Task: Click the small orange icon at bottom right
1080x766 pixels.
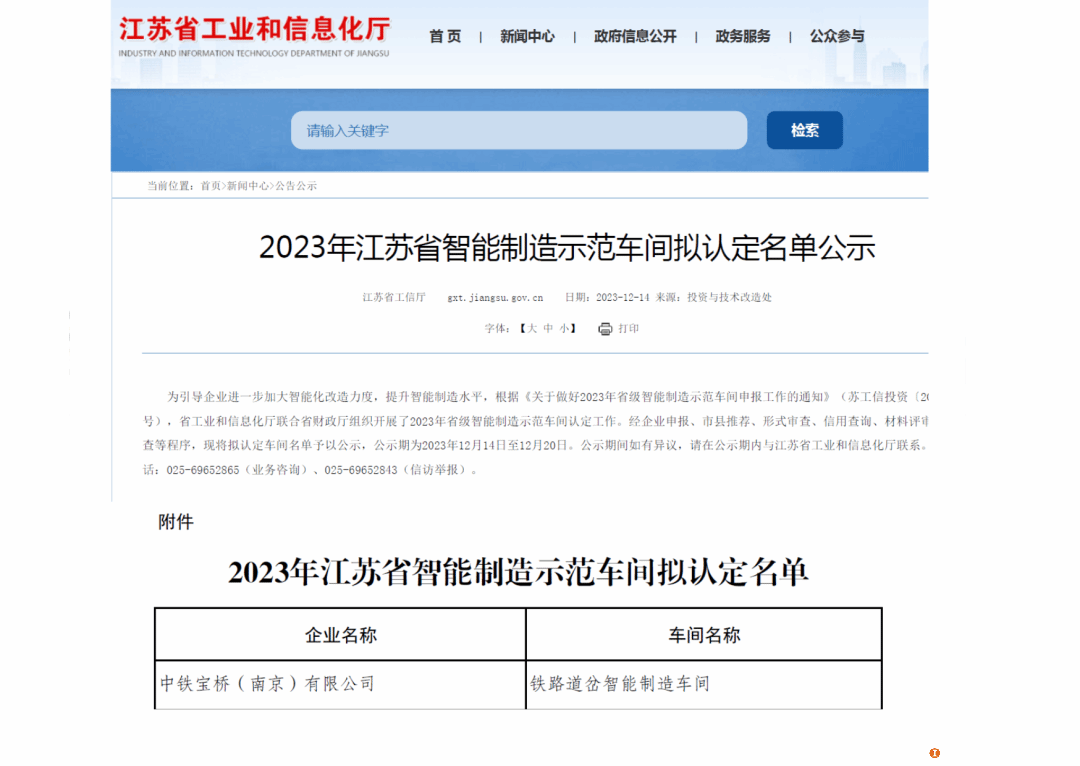Action: click(x=935, y=753)
